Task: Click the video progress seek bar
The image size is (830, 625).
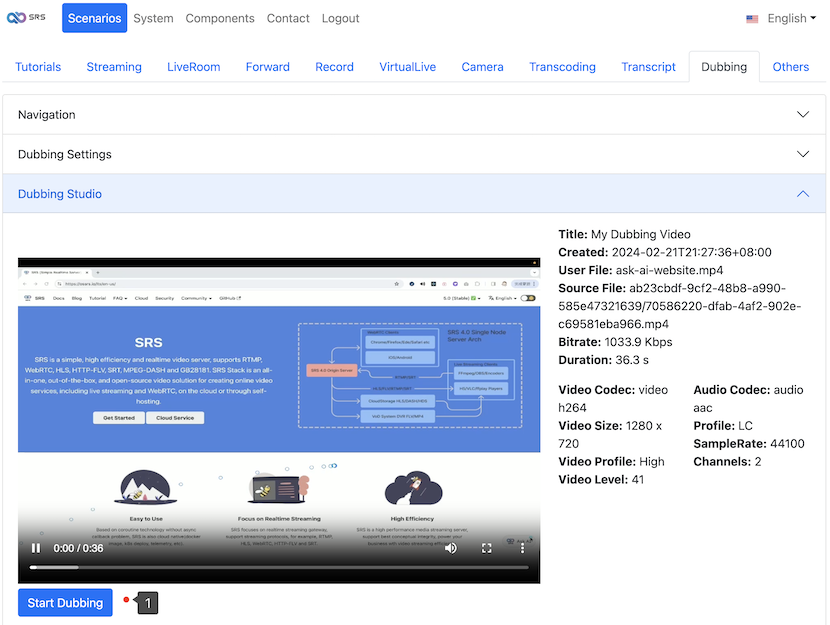Action: (279, 568)
